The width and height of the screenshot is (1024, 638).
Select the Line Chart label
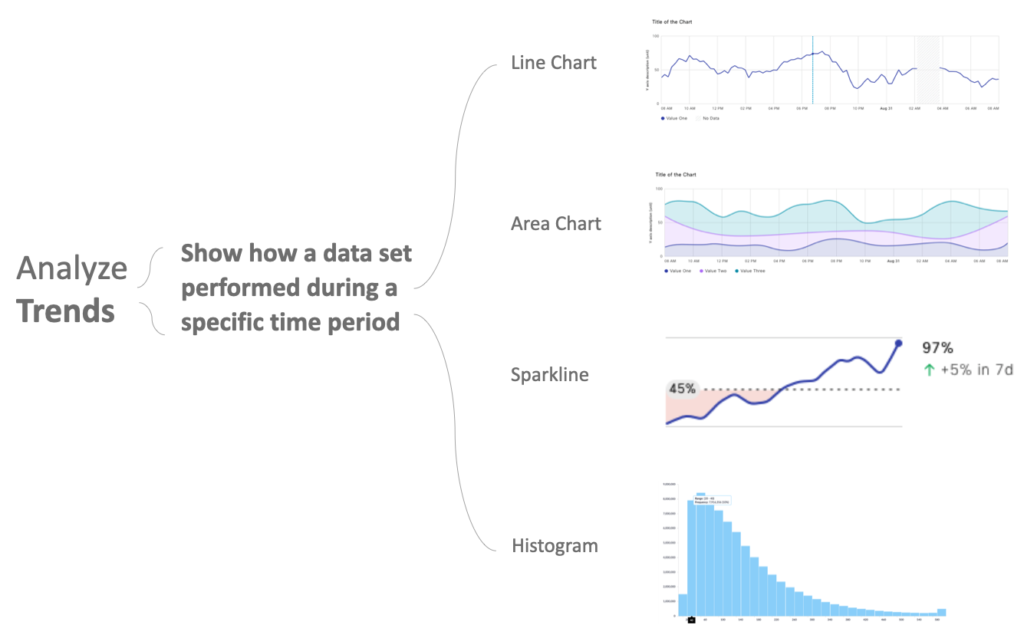(x=553, y=63)
